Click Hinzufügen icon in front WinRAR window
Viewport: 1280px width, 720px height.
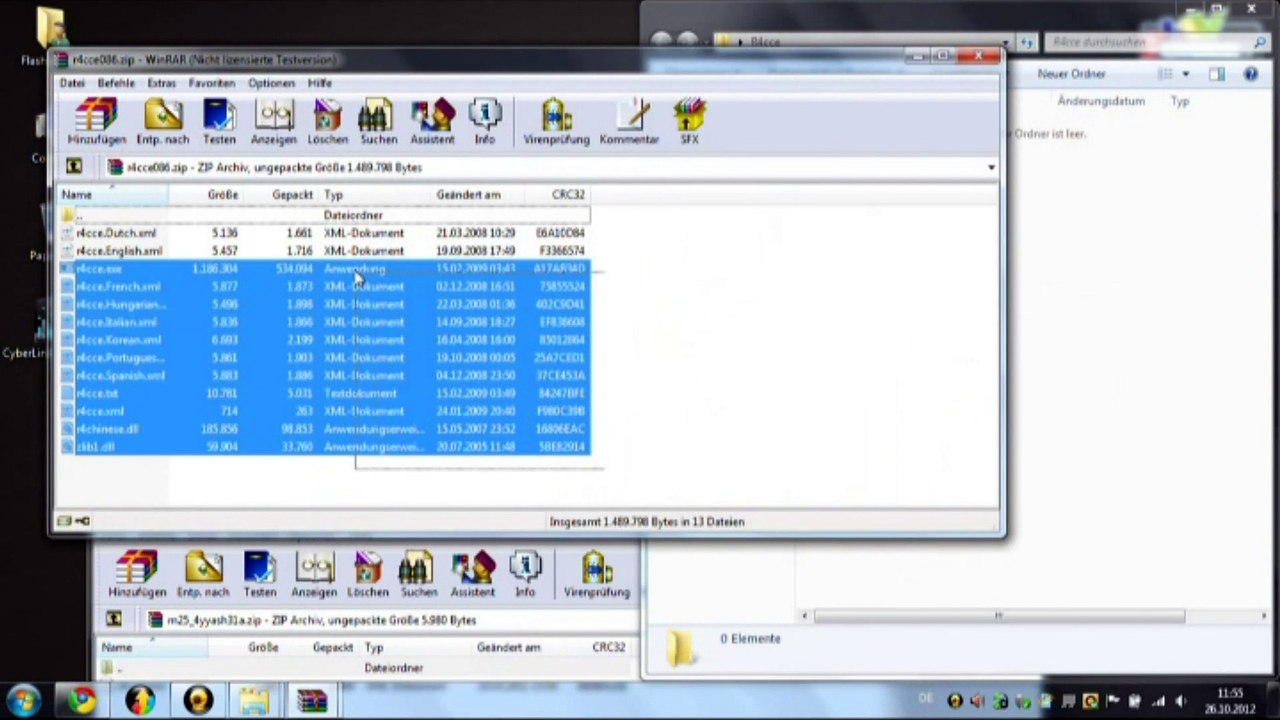pos(96,122)
